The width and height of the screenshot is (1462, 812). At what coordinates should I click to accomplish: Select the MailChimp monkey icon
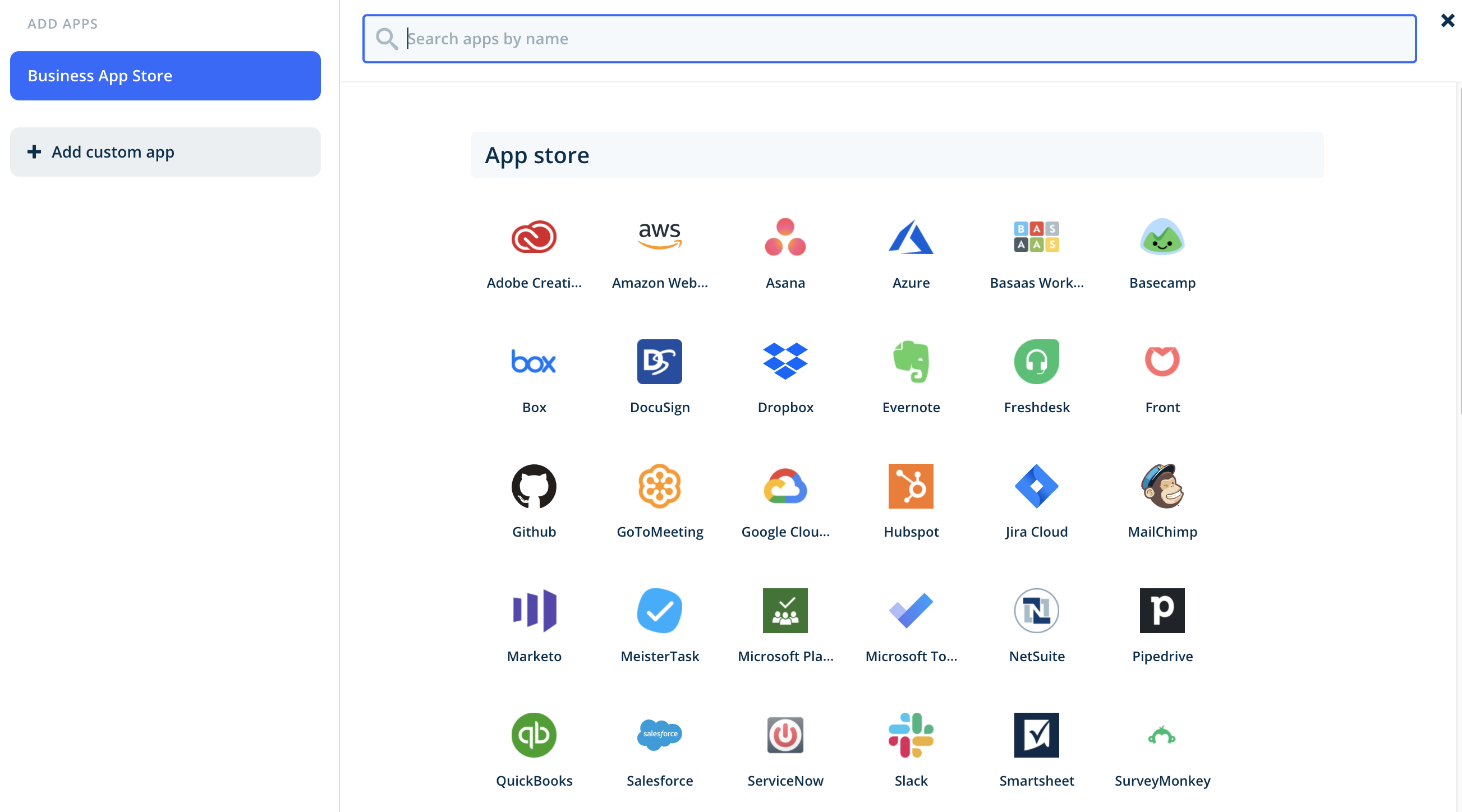pos(1162,486)
